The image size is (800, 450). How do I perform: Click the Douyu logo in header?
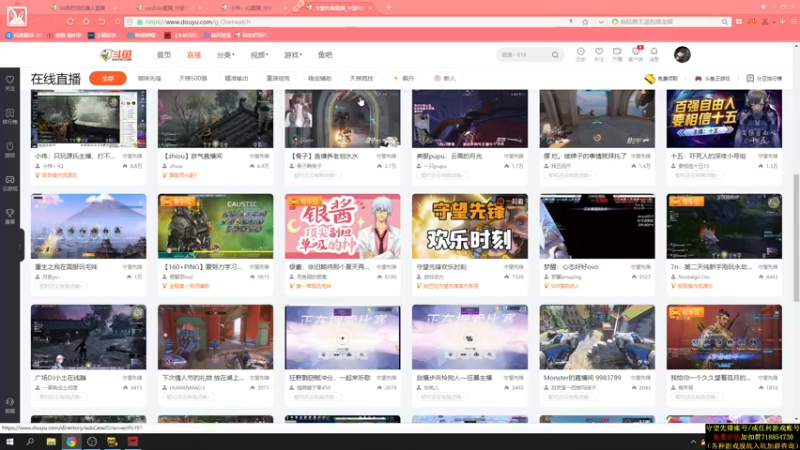click(x=116, y=55)
